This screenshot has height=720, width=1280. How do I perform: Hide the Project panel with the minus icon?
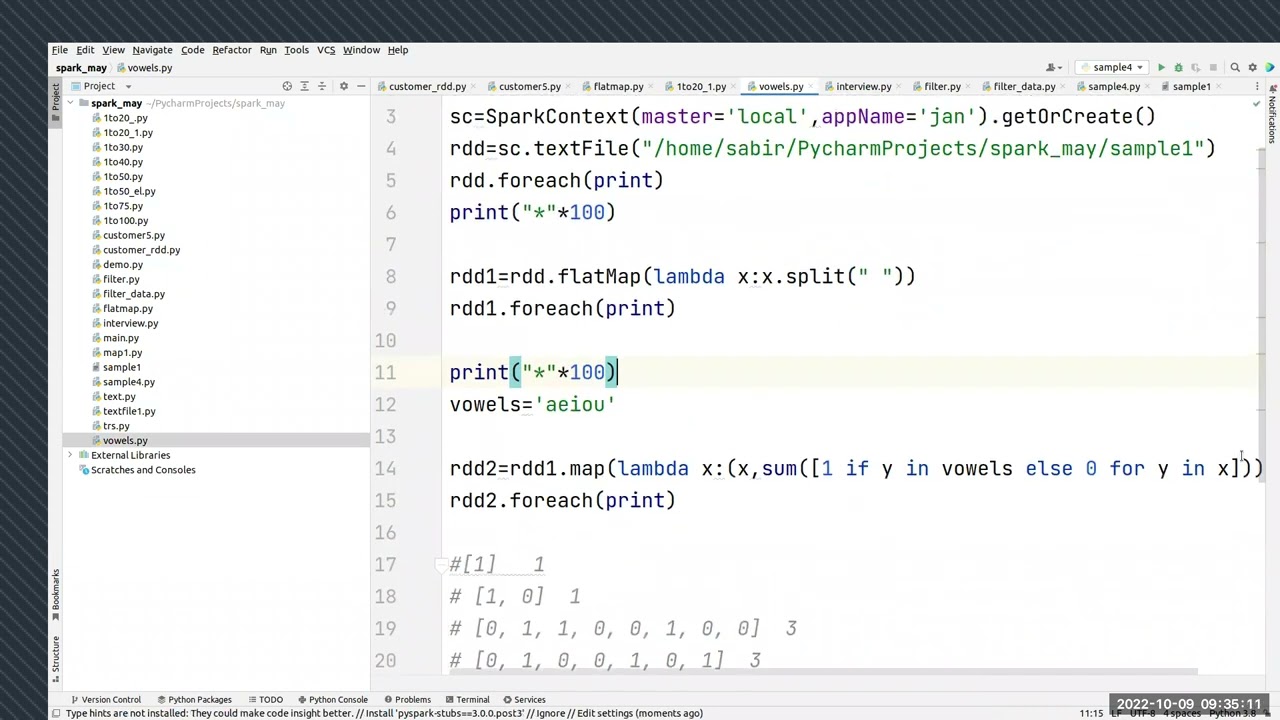point(360,86)
